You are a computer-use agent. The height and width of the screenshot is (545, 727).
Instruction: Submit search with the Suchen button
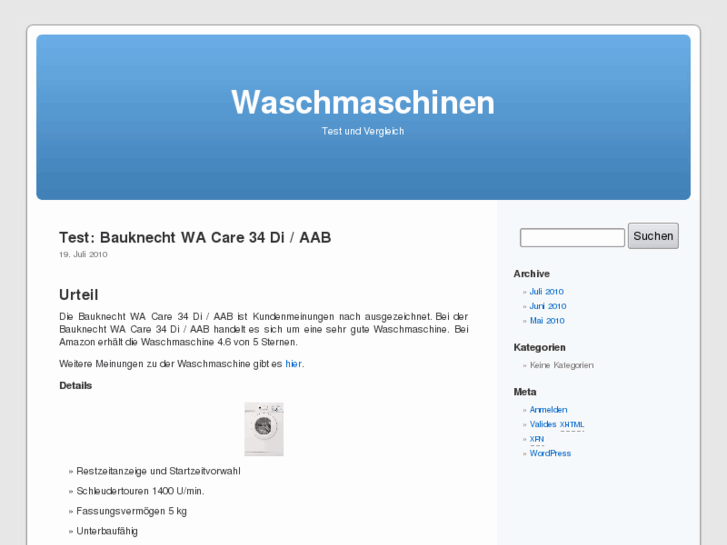point(653,236)
